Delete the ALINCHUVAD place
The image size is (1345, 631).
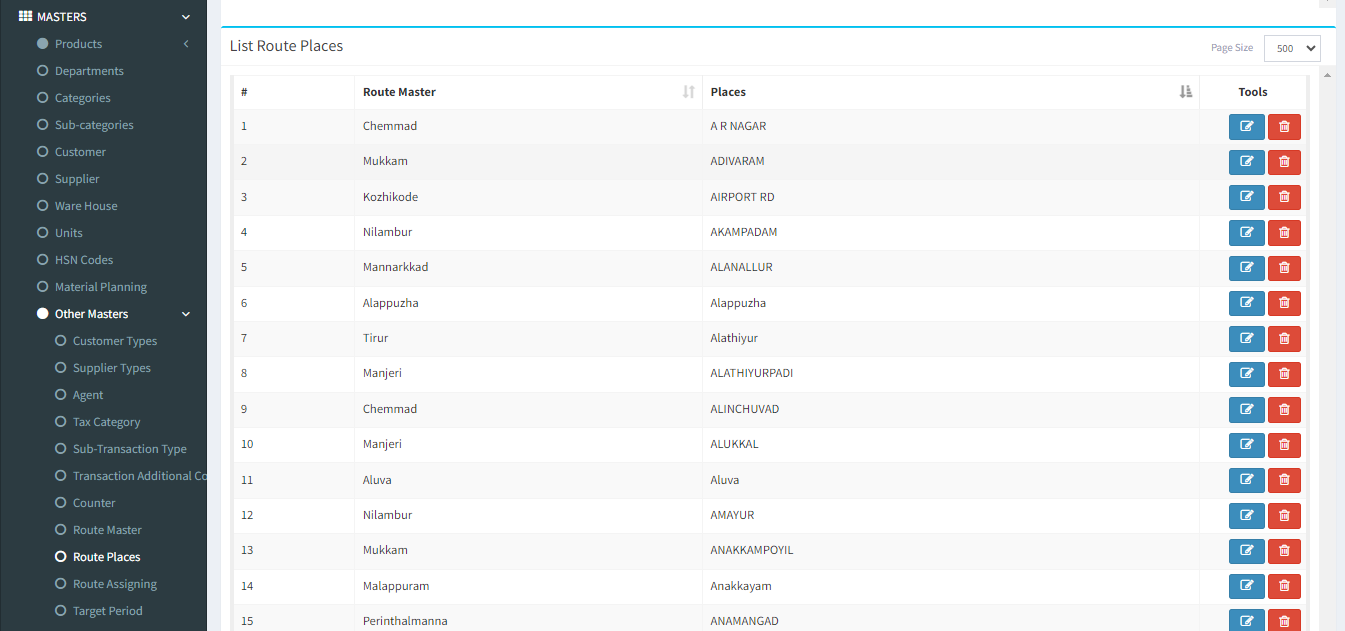(x=1284, y=410)
